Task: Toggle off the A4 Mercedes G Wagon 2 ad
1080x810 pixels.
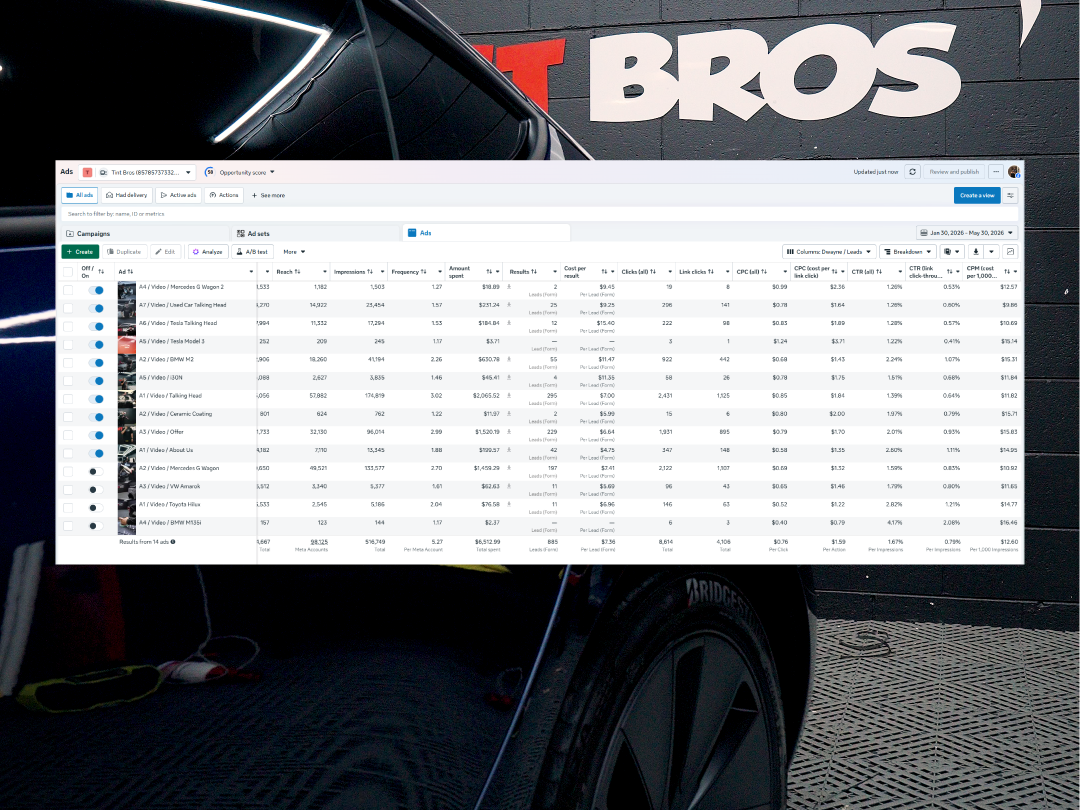Action: (x=96, y=290)
